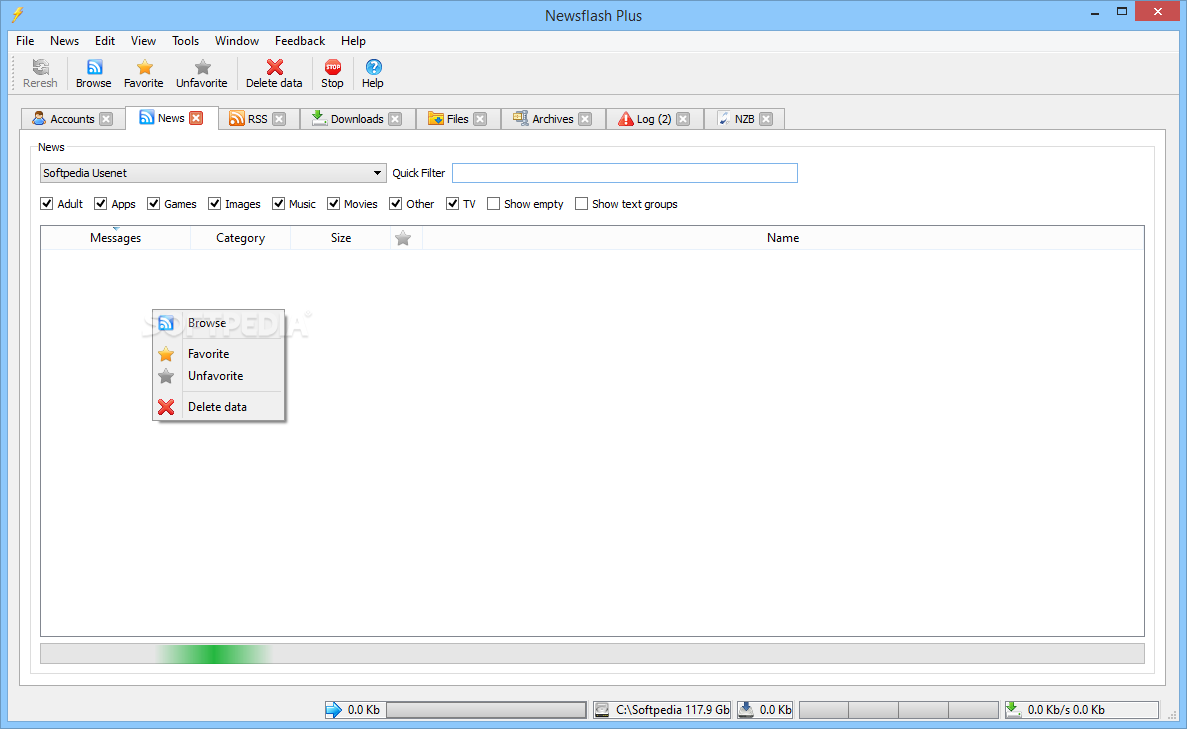Click the Help toolbar icon
1187x729 pixels.
[x=373, y=67]
